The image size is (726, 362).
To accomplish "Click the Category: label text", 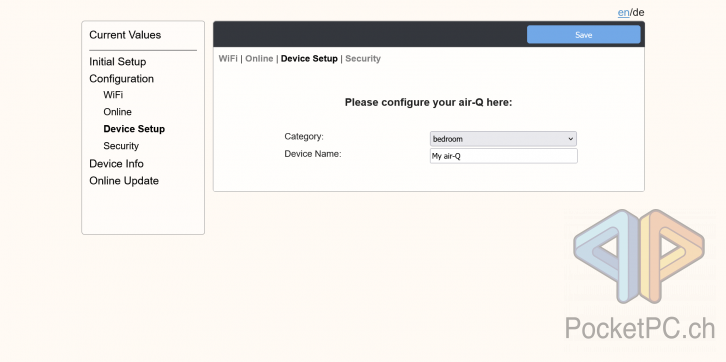I will tap(304, 137).
